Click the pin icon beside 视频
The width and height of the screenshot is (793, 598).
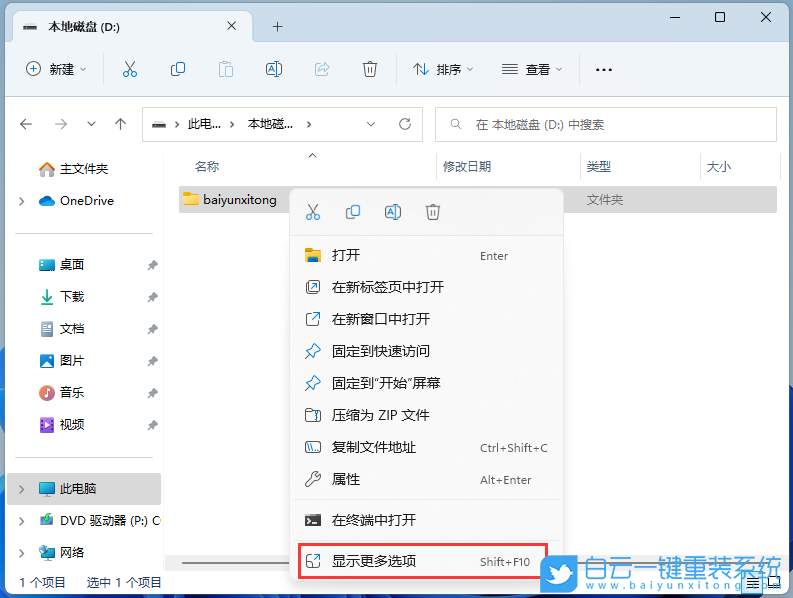point(152,425)
